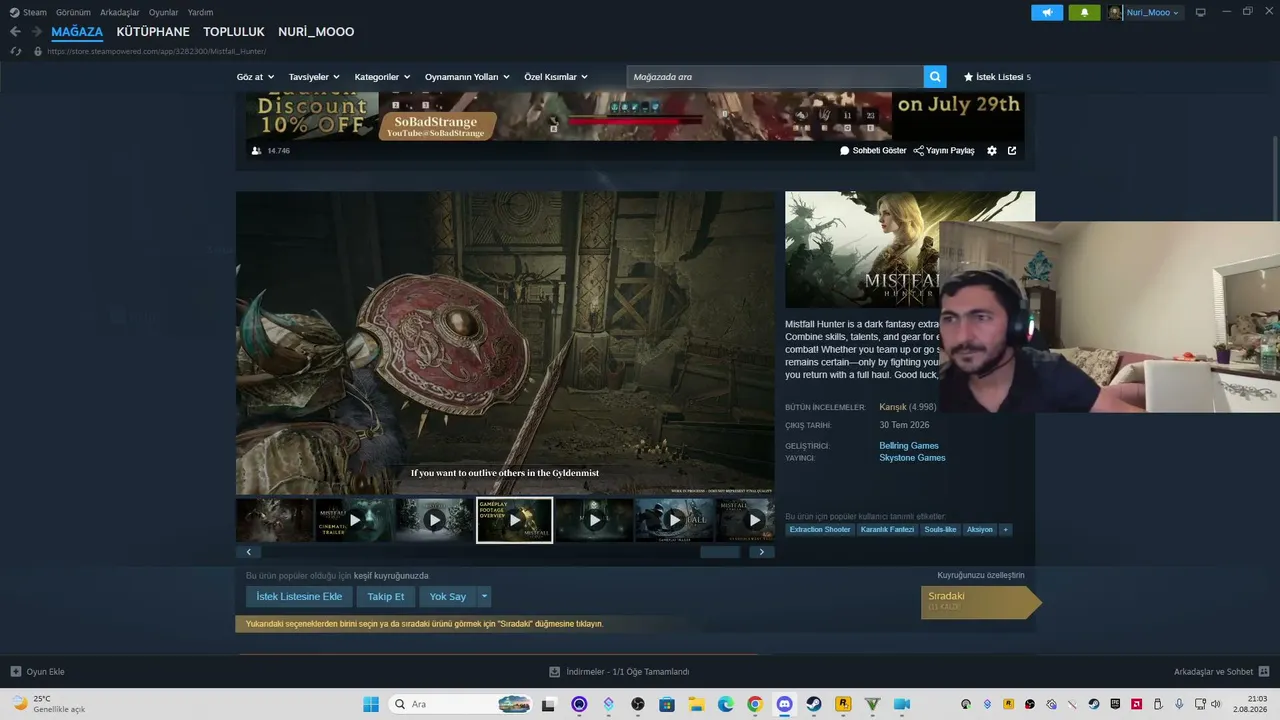1280x720 pixels.
Task: Open the Arkadaşlar ve Sohbet panel
Action: (x=1221, y=672)
